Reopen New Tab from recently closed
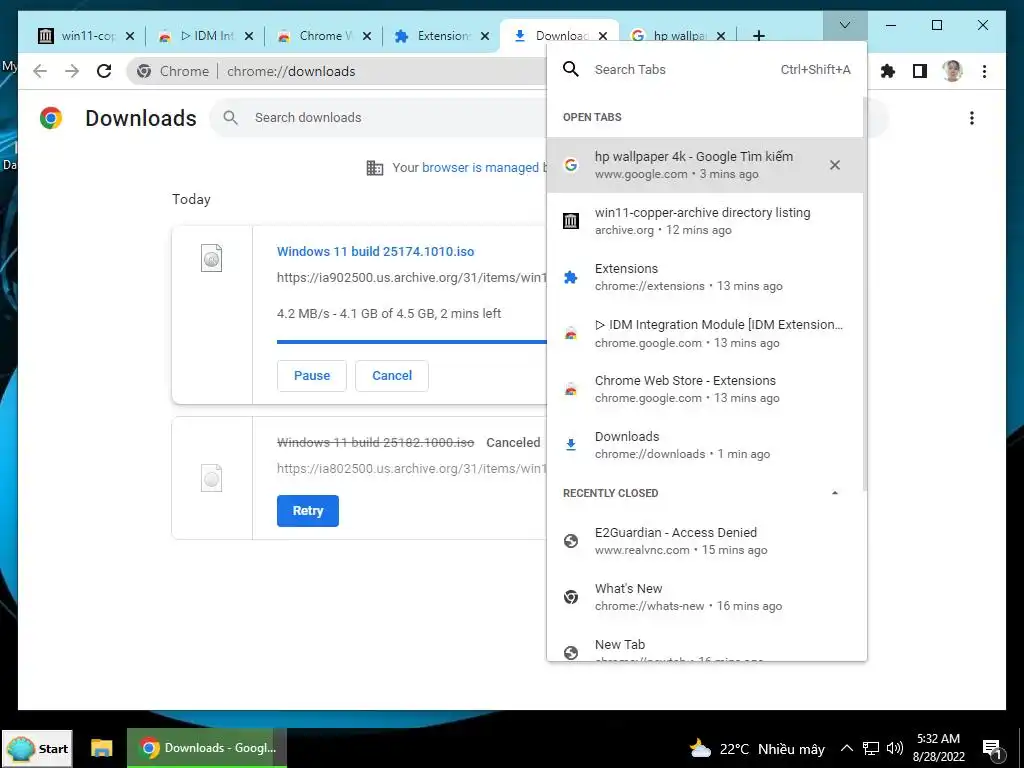The image size is (1024, 768). 705,643
